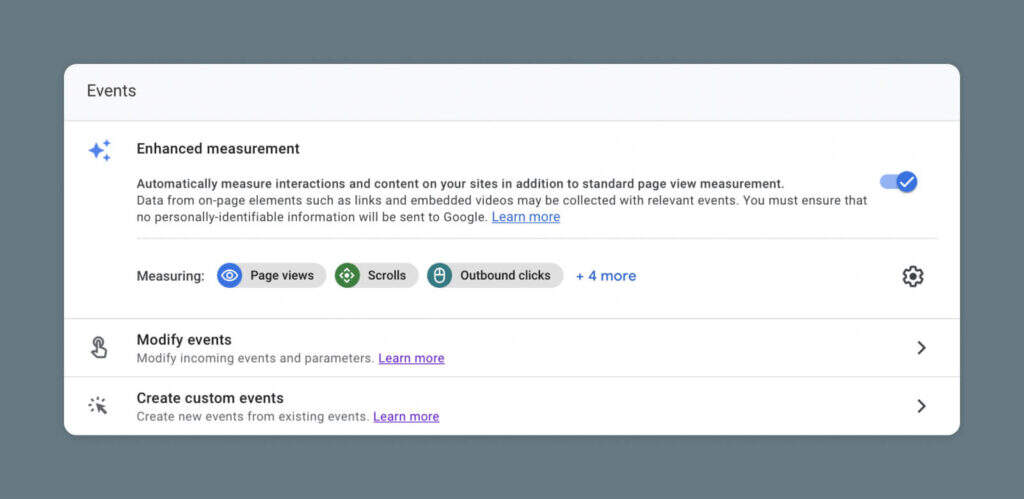
Task: Open Enhanced measurement settings via gear icon
Action: click(912, 277)
